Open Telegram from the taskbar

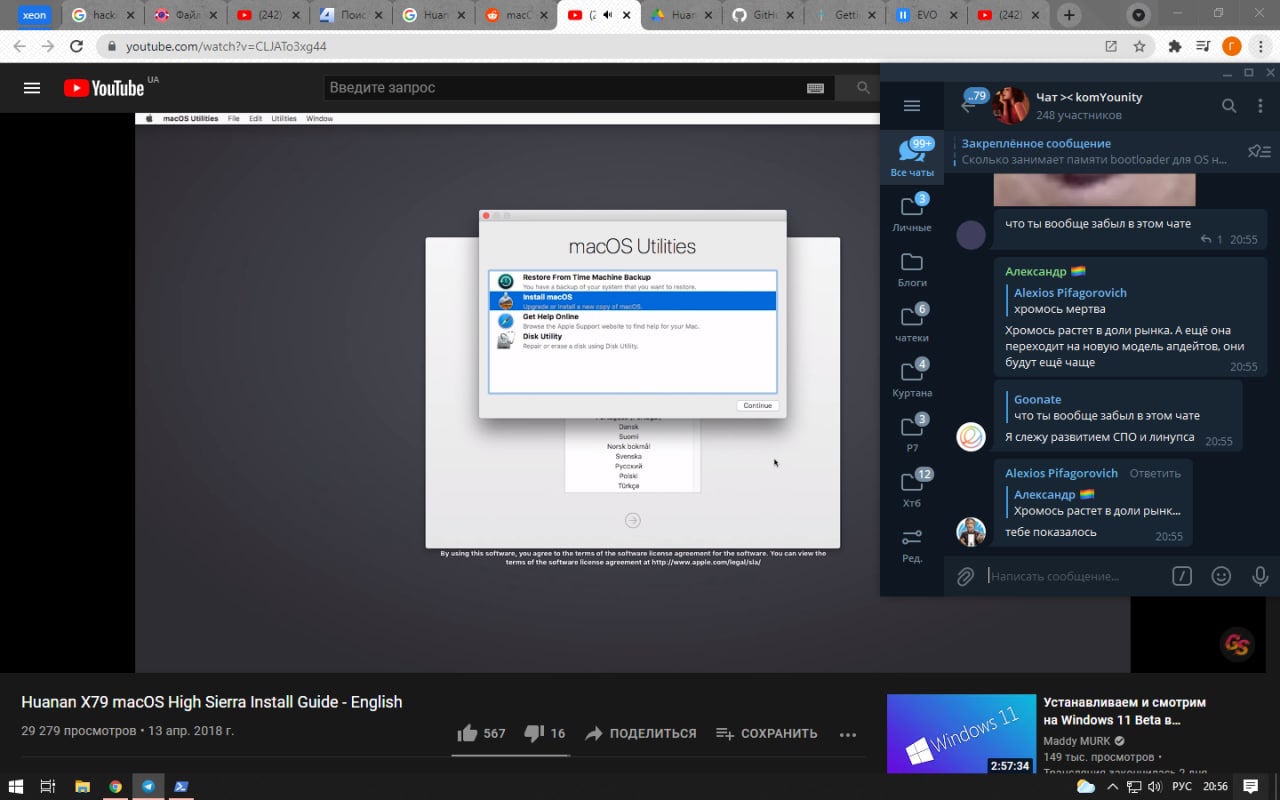point(148,786)
